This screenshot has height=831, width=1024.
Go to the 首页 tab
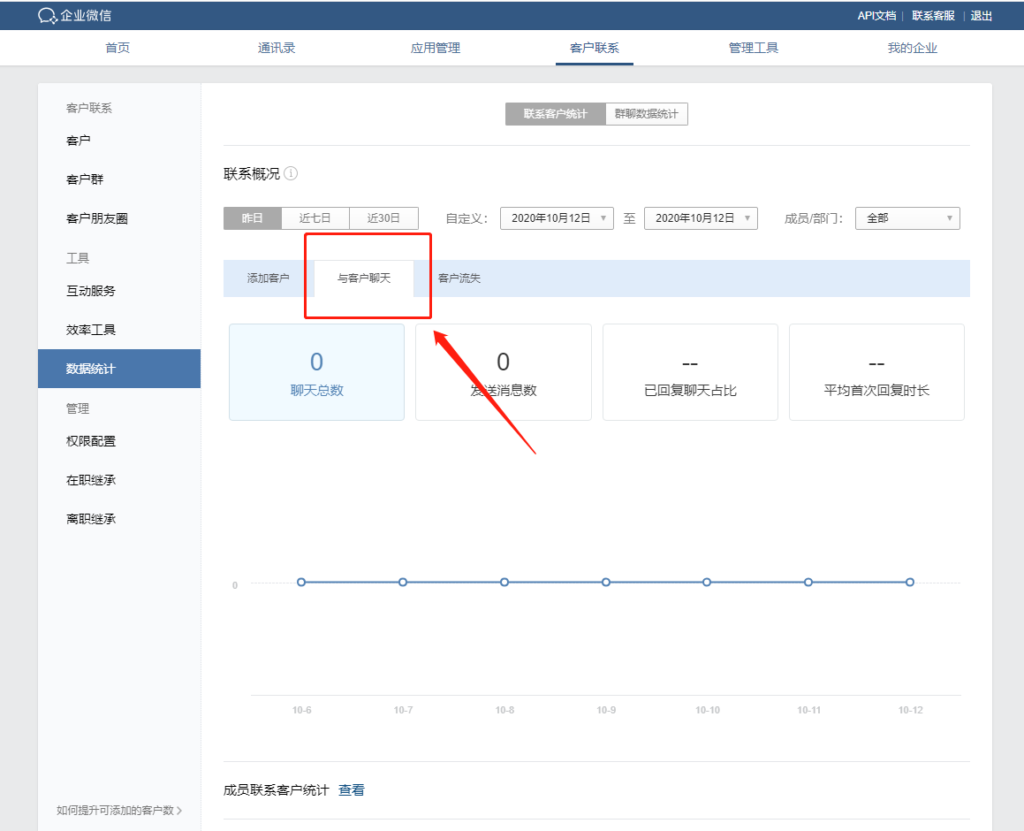click(118, 48)
